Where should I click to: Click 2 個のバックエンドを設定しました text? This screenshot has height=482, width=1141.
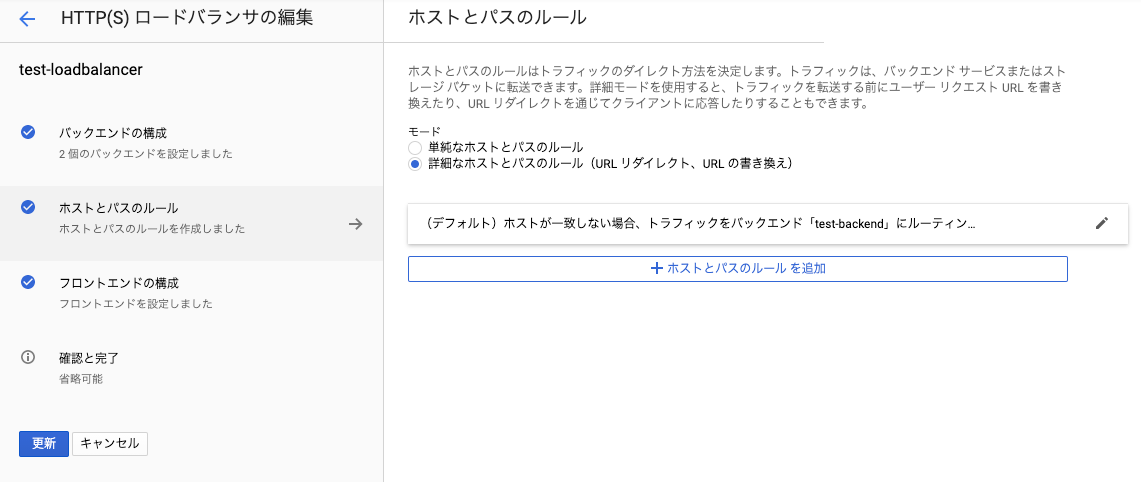click(x=146, y=154)
